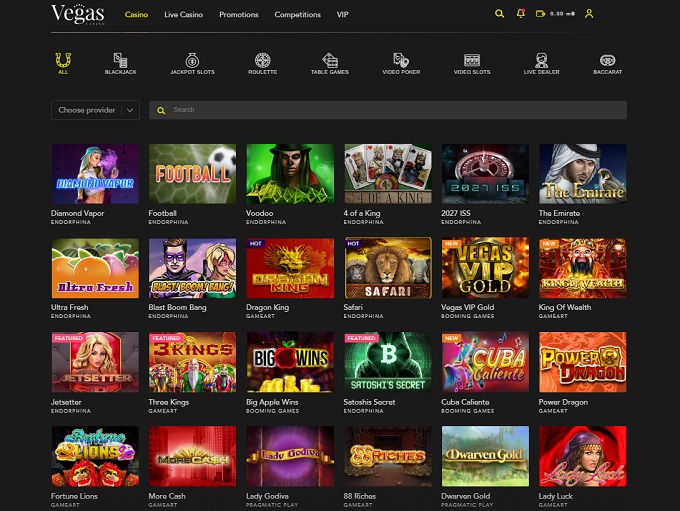Image resolution: width=680 pixels, height=511 pixels.
Task: Launch The Emirate game thumbnail
Action: coord(582,174)
